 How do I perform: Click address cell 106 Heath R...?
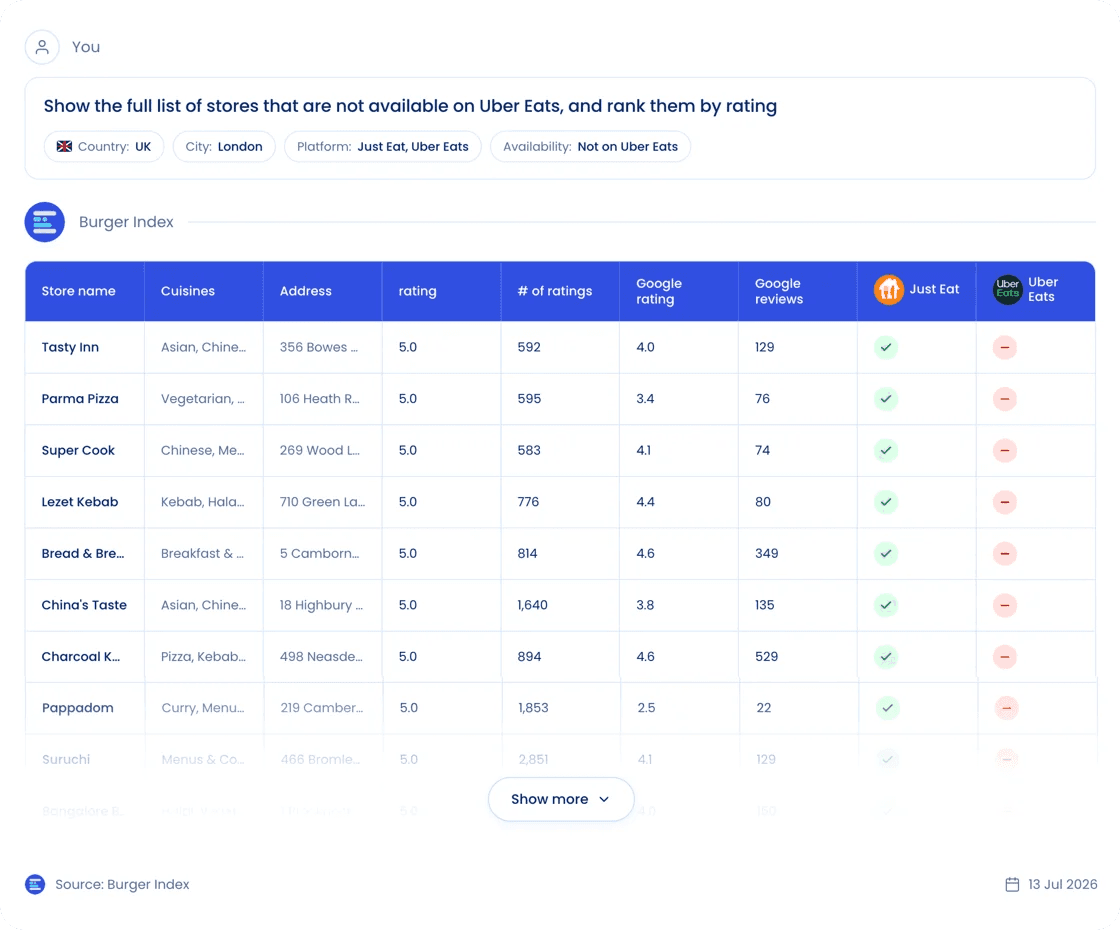(x=320, y=399)
